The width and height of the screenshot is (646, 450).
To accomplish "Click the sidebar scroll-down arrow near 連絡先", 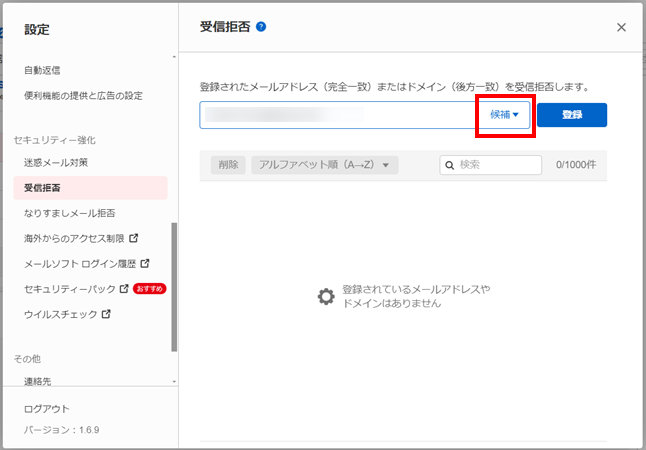I will point(174,382).
